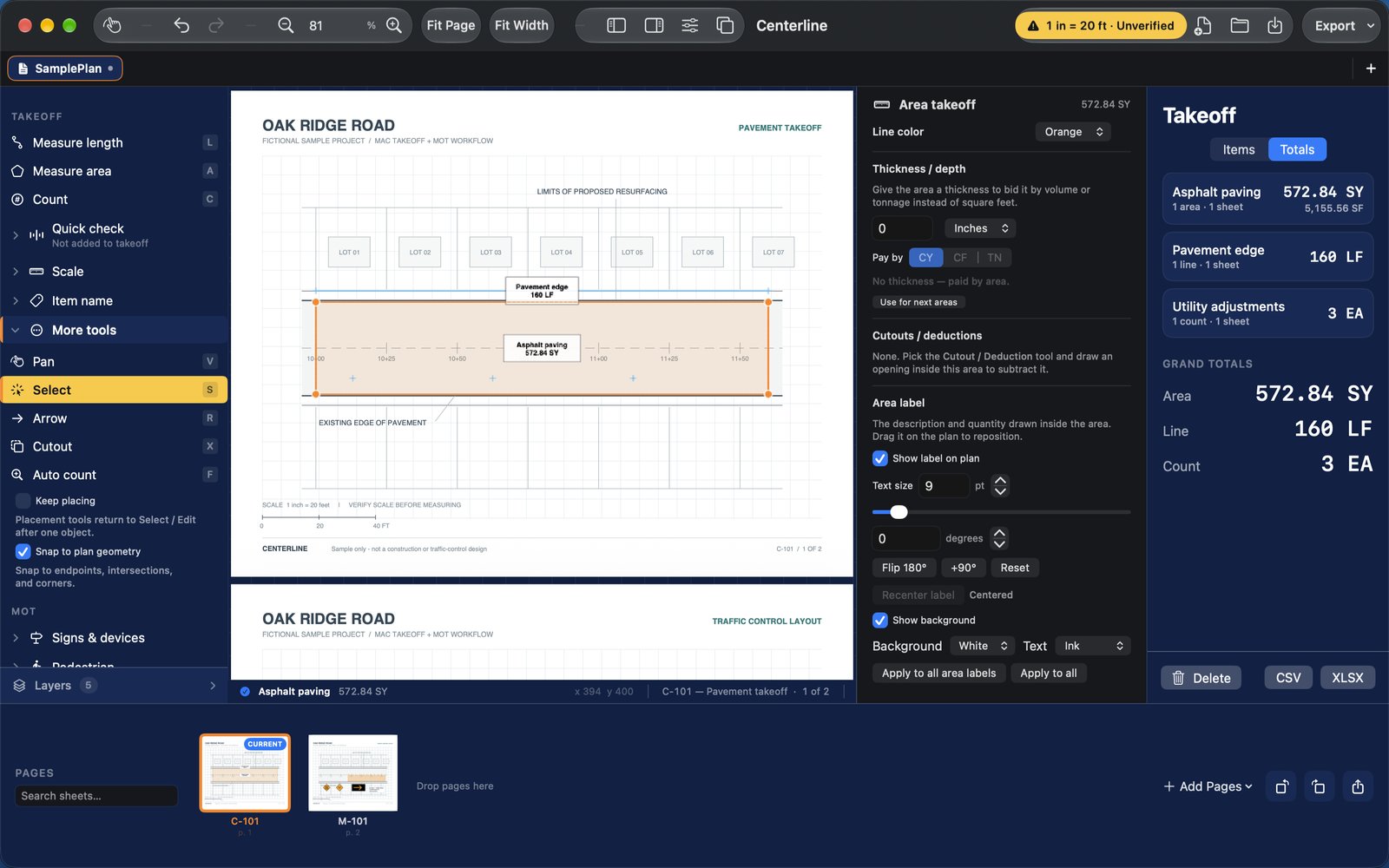Adjust the text size slider handle
The height and width of the screenshot is (868, 1389).
(x=899, y=512)
